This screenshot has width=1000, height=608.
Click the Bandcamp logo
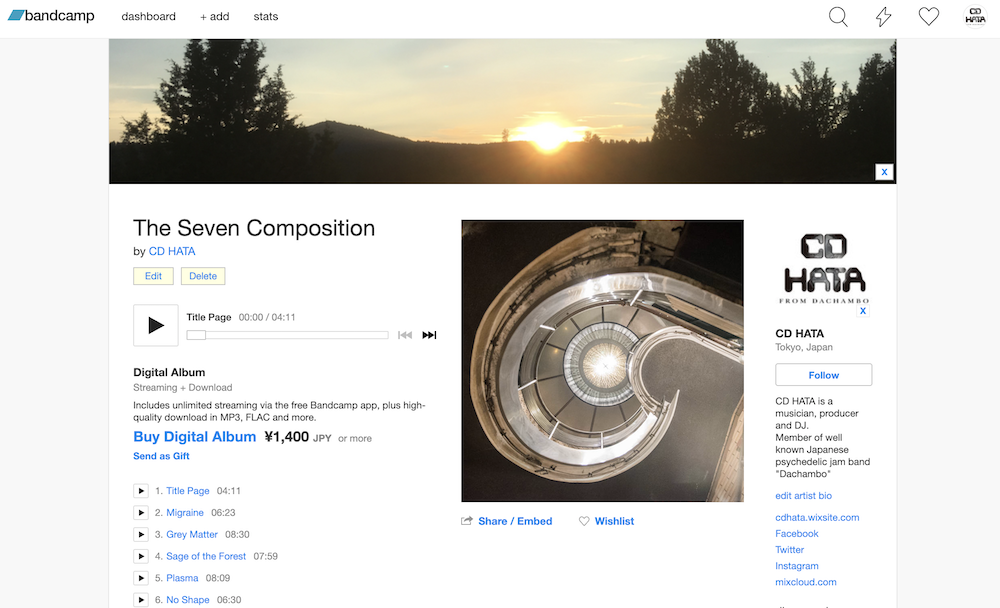pyautogui.click(x=51, y=16)
